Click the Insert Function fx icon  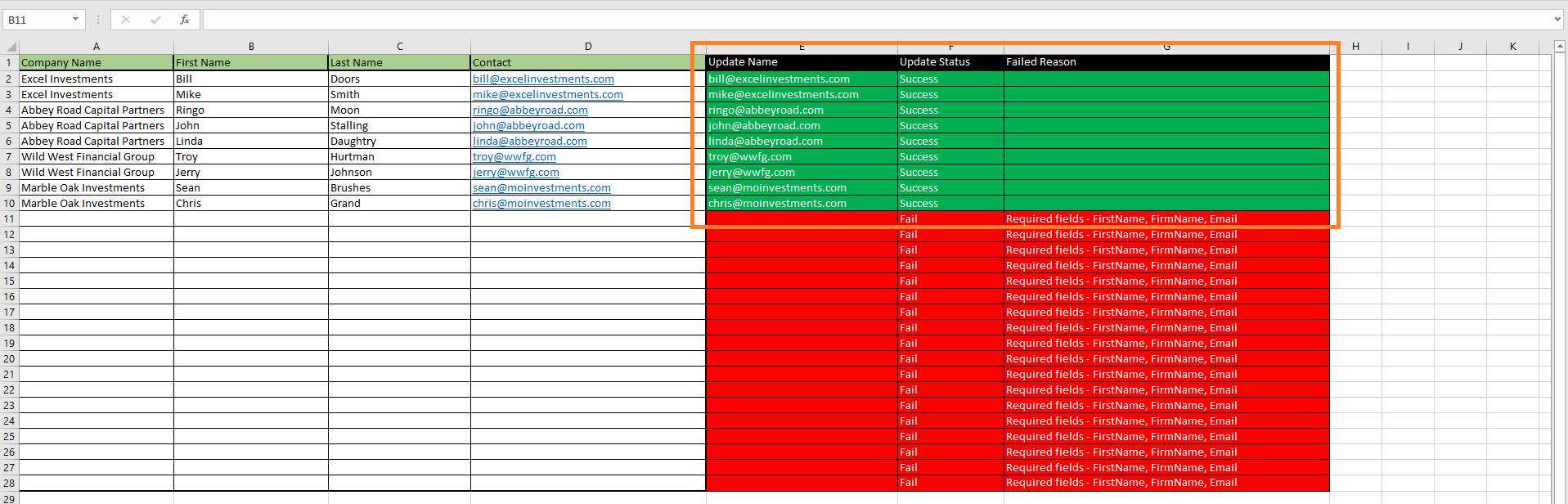(185, 20)
